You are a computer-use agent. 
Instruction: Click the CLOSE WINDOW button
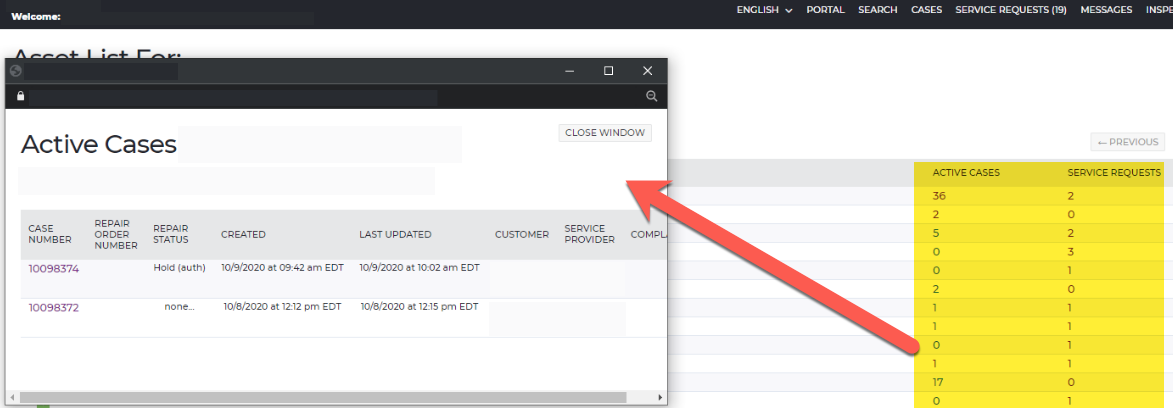coord(605,133)
